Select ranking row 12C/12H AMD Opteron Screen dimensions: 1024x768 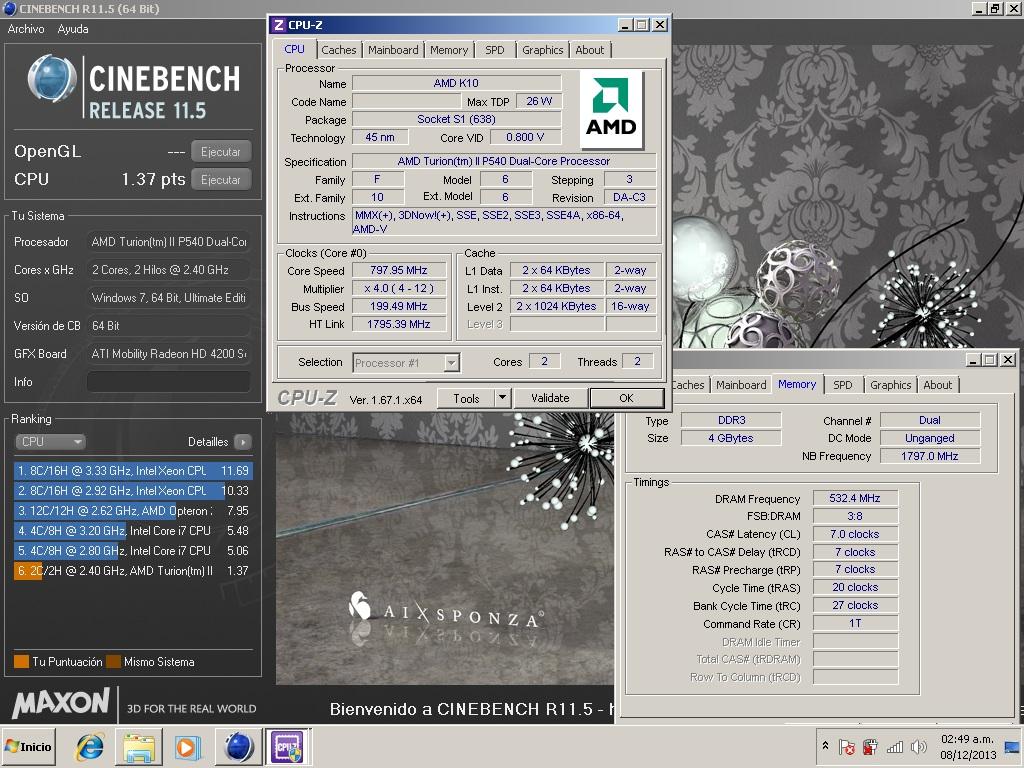(x=133, y=511)
